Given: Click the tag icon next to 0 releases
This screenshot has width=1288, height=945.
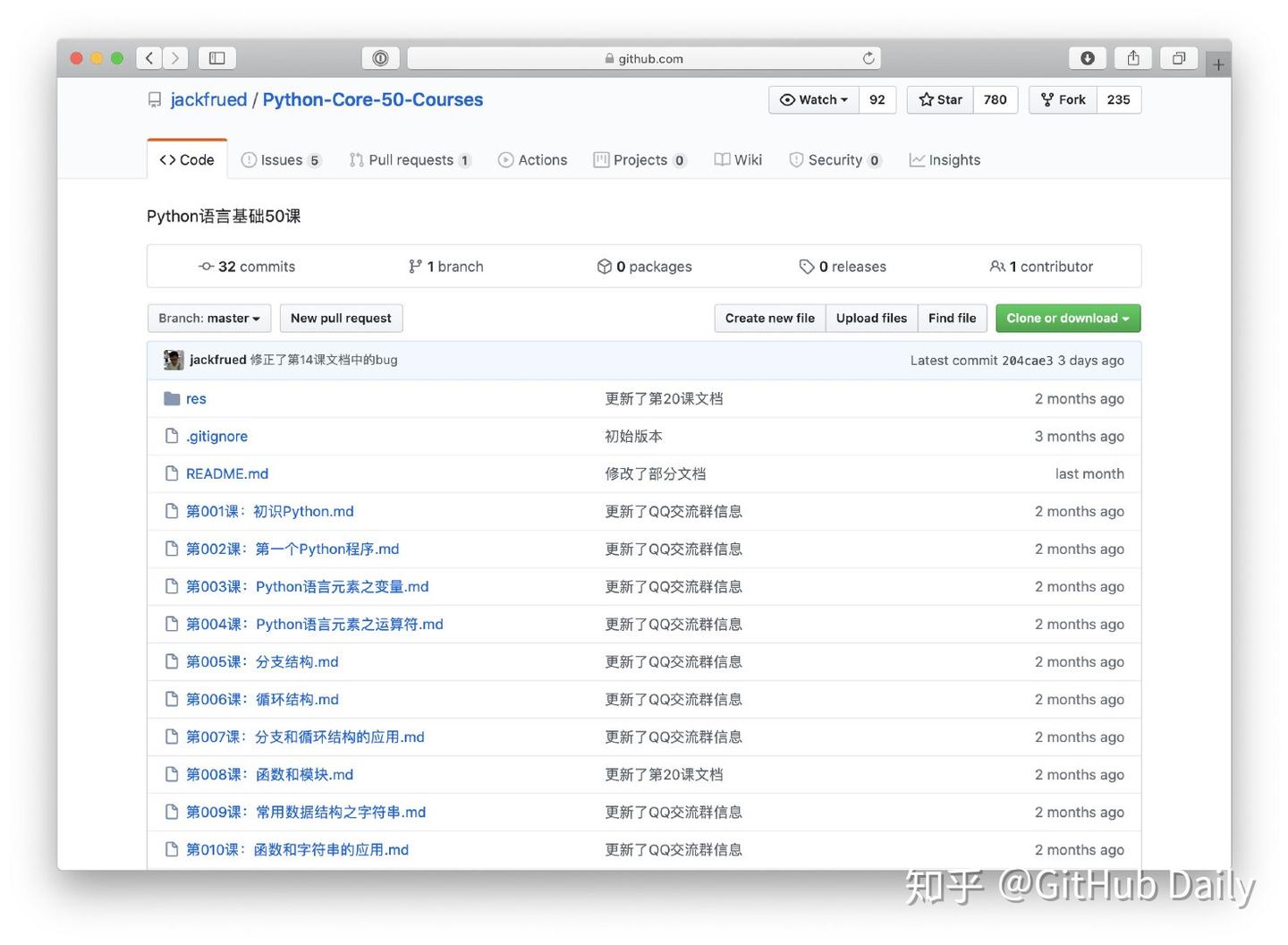Looking at the screenshot, I should [807, 266].
